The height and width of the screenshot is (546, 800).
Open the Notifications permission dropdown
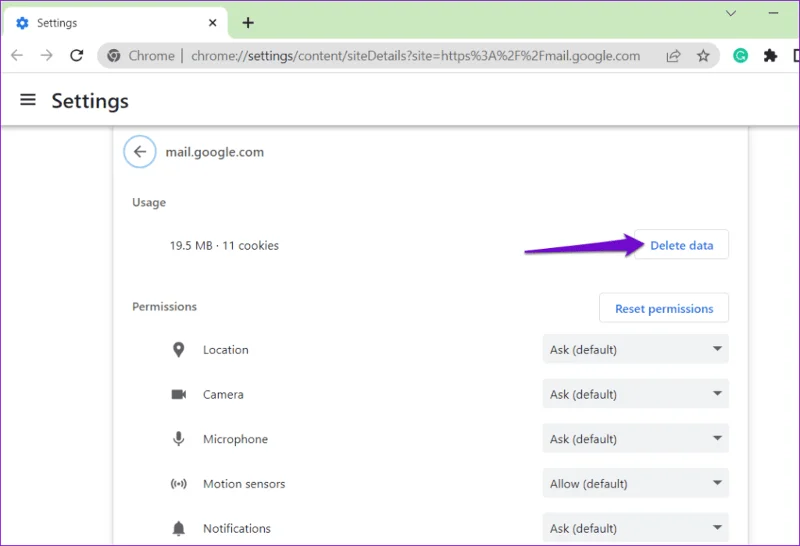[635, 528]
